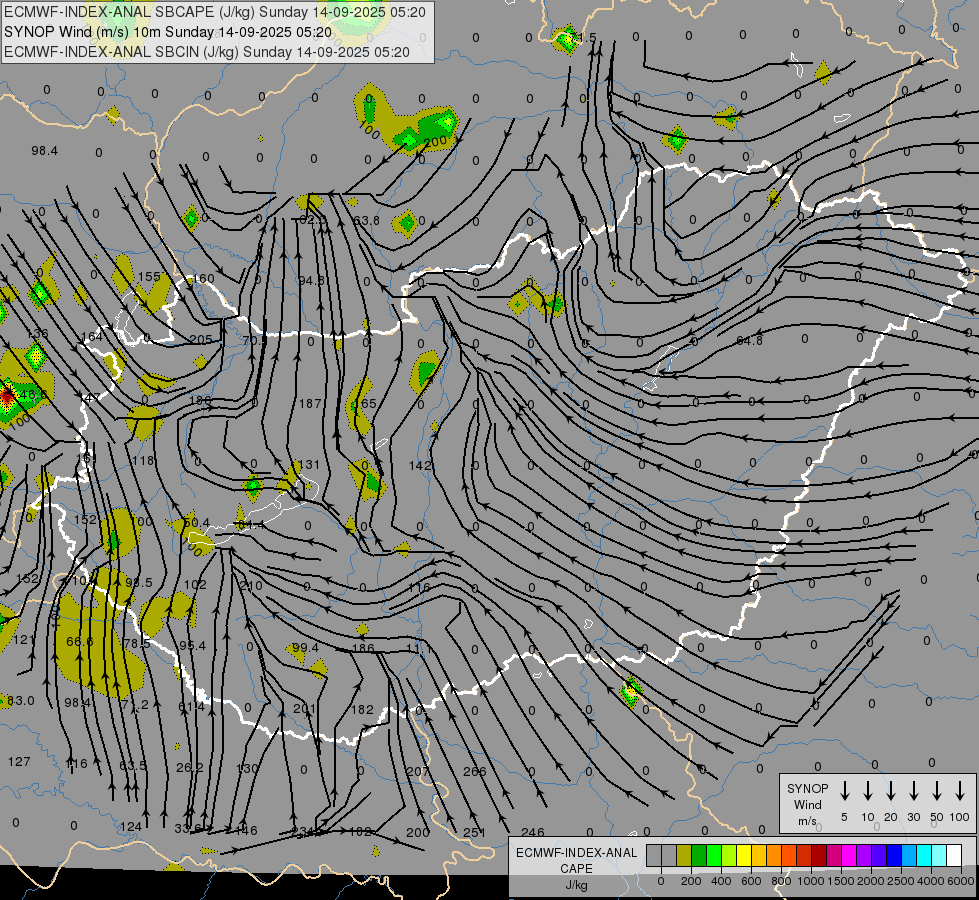Select the SBCIN title line in header
The image size is (979, 900).
coord(207,52)
